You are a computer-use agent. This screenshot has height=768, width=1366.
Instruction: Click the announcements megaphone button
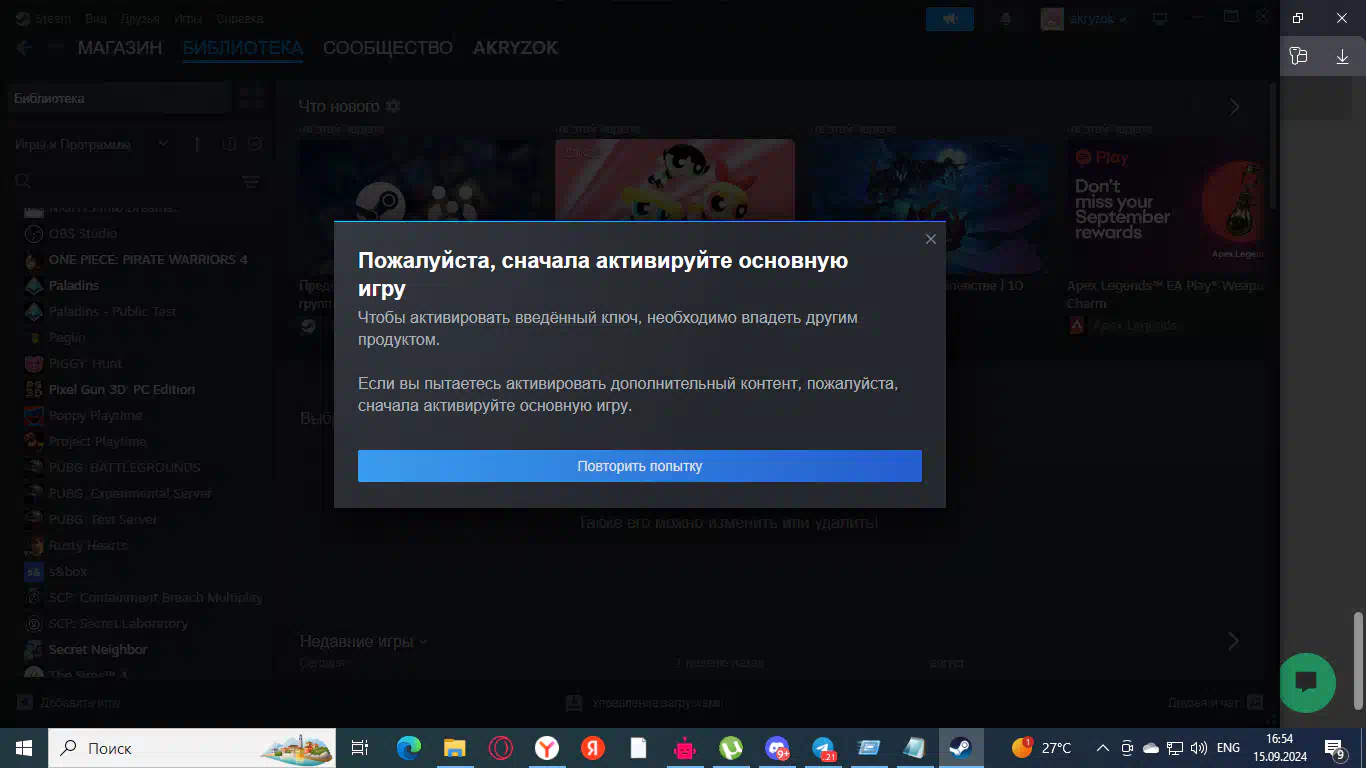point(950,19)
